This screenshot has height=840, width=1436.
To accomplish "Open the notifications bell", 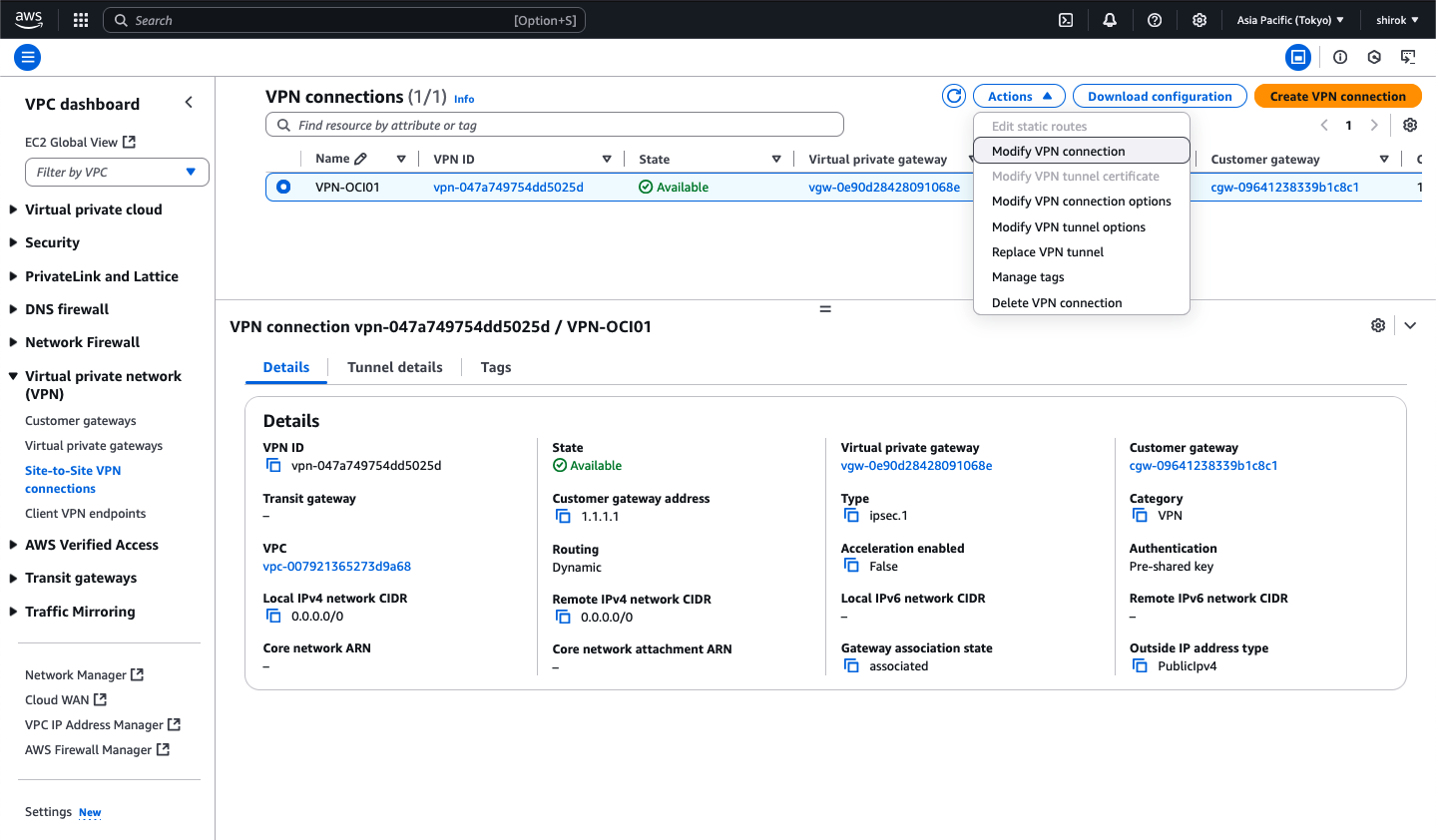I will (x=1109, y=19).
